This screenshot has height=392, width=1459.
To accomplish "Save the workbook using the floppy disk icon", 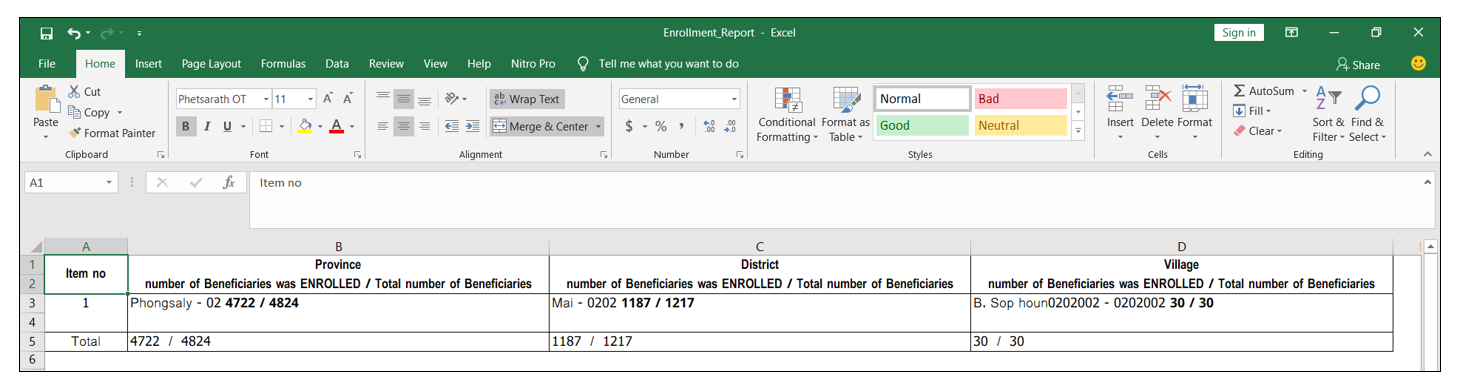I will pos(46,33).
